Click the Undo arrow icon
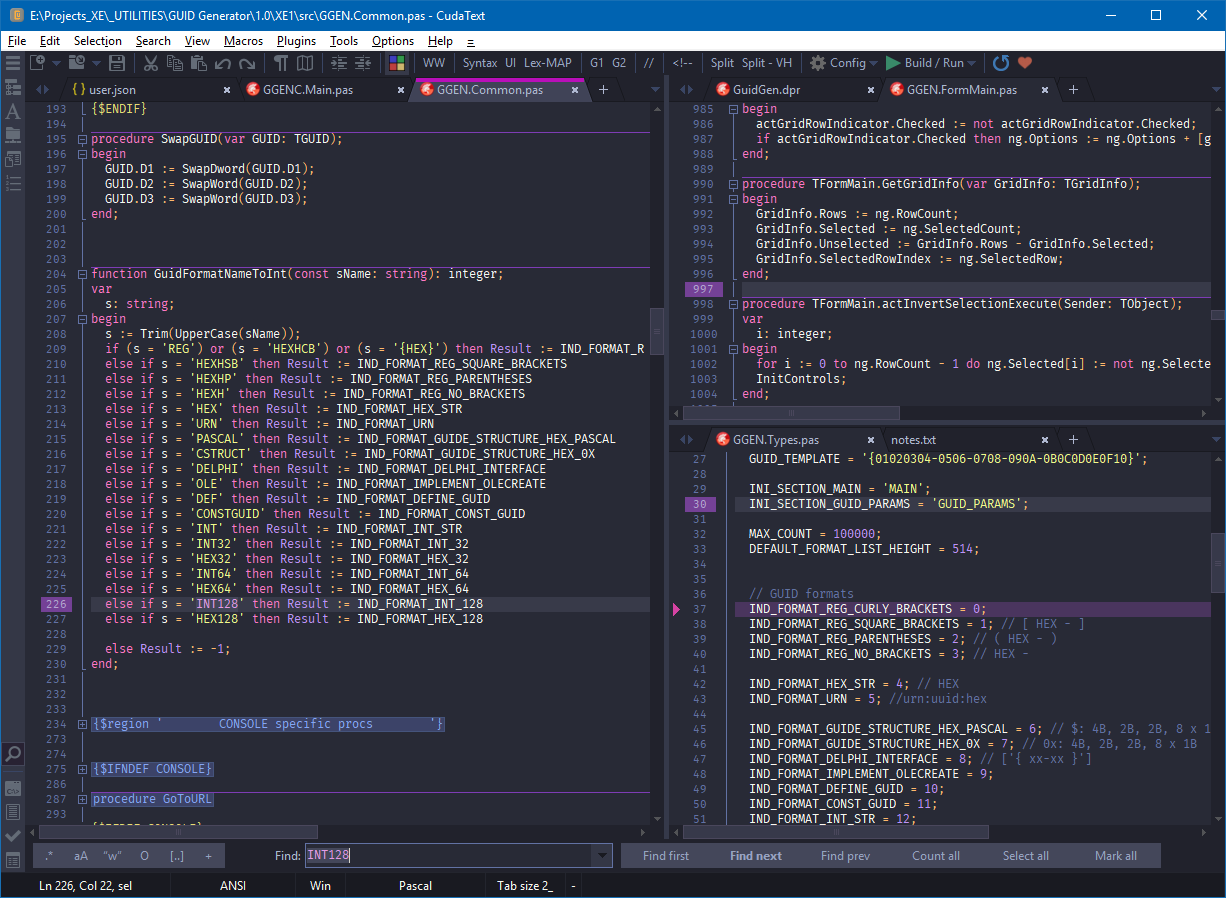Image resolution: width=1226 pixels, height=898 pixels. click(222, 63)
